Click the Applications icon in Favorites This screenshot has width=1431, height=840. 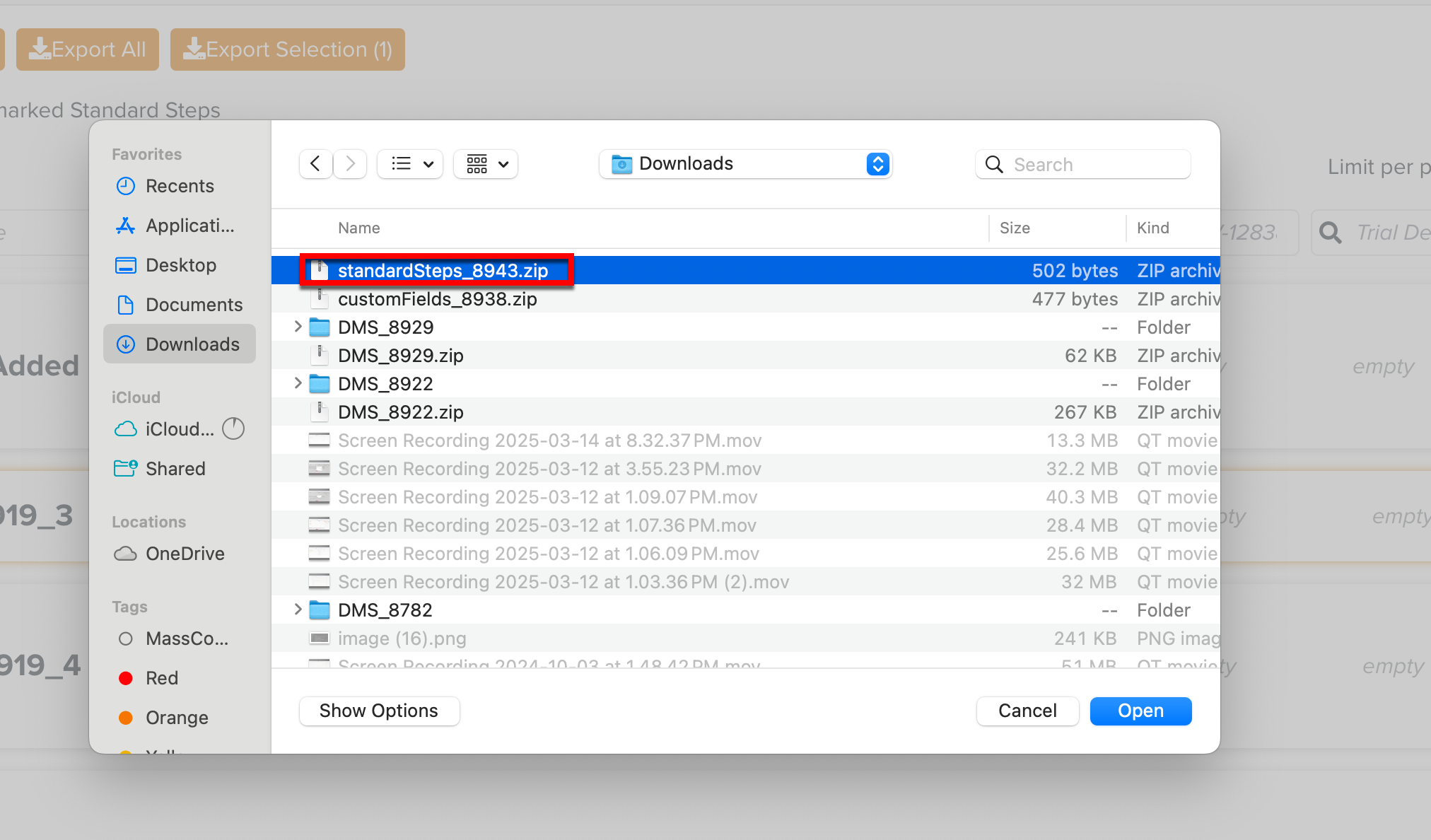(x=126, y=226)
